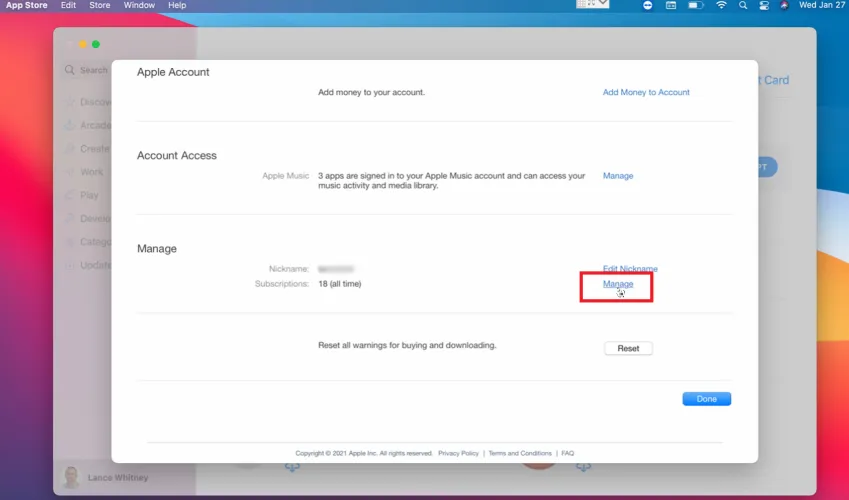849x500 pixels.
Task: Open Control Center from the menu bar
Action: point(764,6)
